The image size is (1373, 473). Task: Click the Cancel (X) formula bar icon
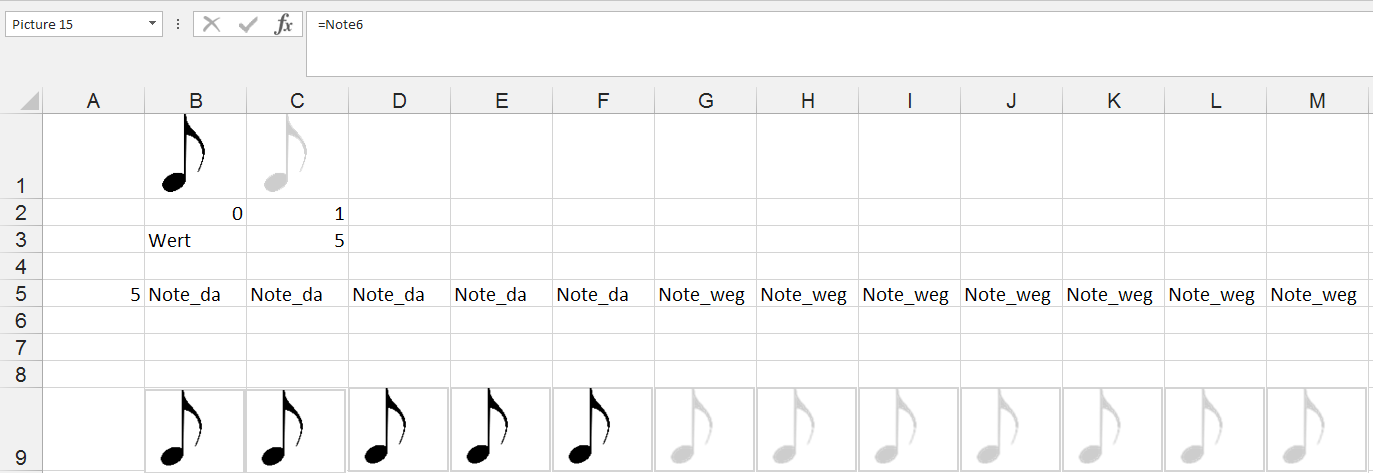coord(211,25)
